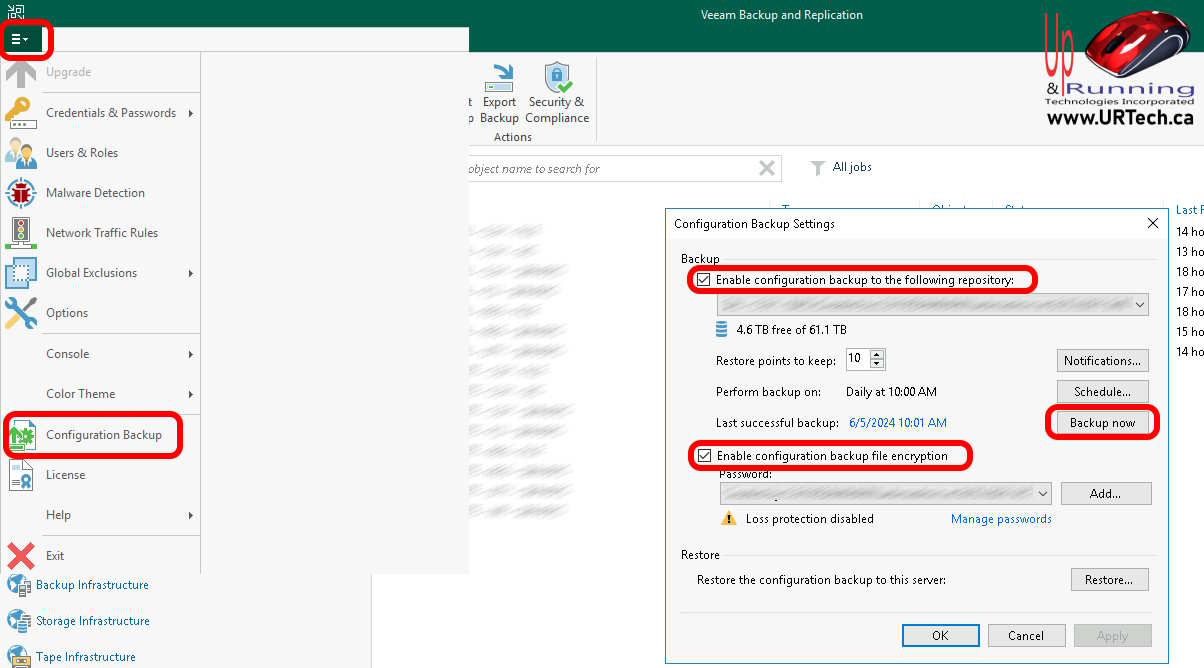
Task: Click the red Exit X icon
Action: 21,556
